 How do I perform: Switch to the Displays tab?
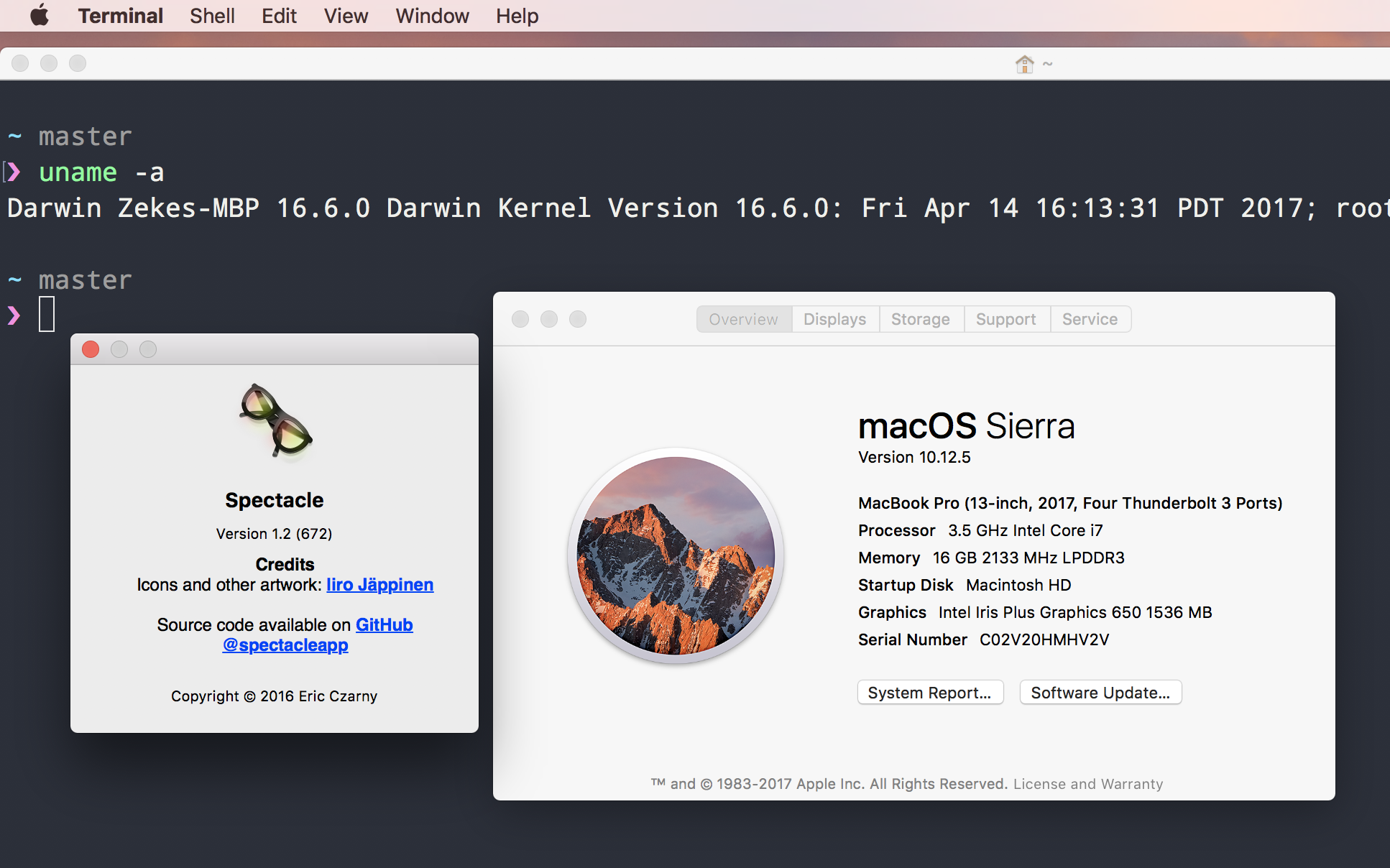point(835,319)
